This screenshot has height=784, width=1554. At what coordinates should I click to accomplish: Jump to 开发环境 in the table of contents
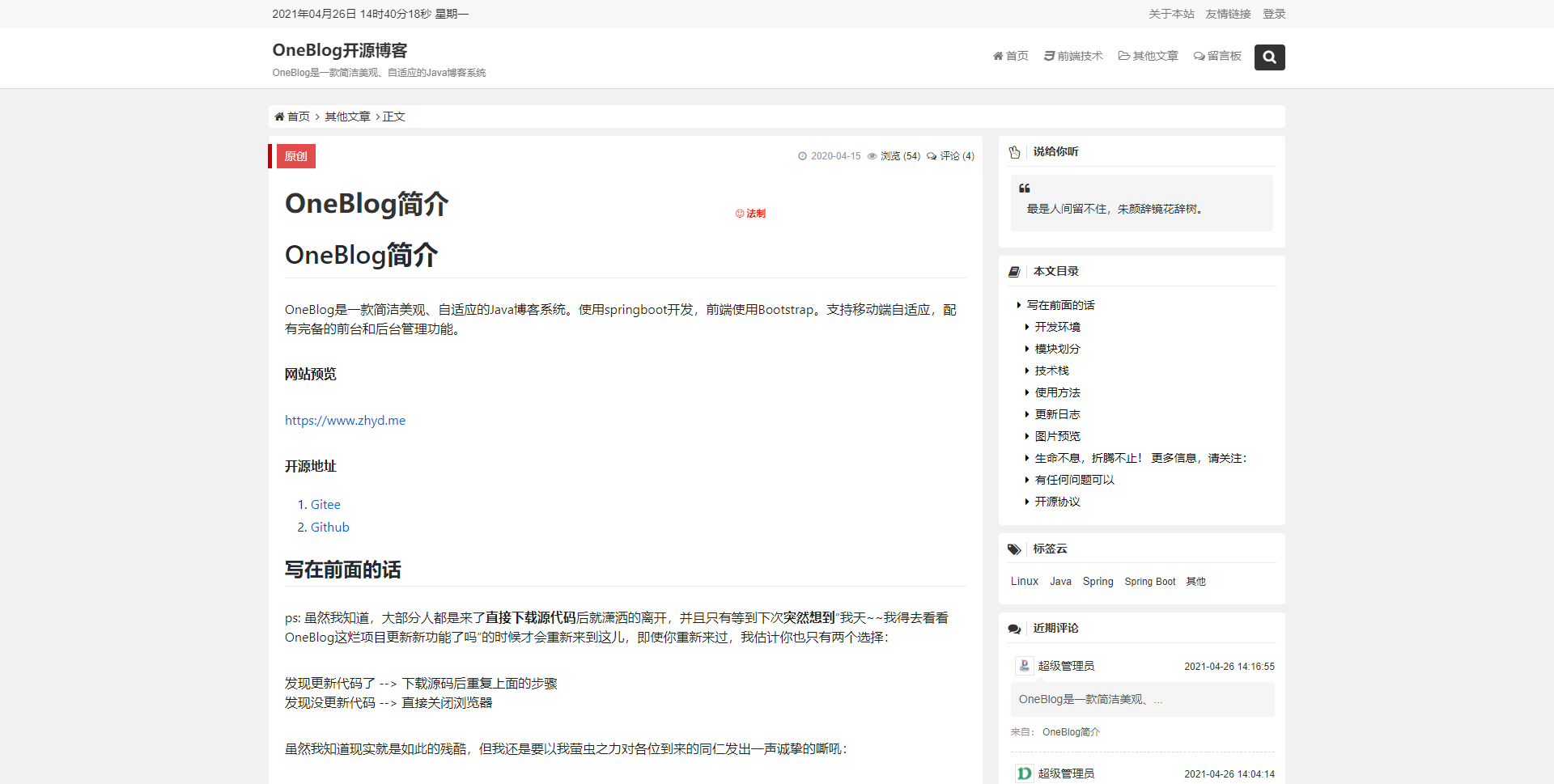1057,327
